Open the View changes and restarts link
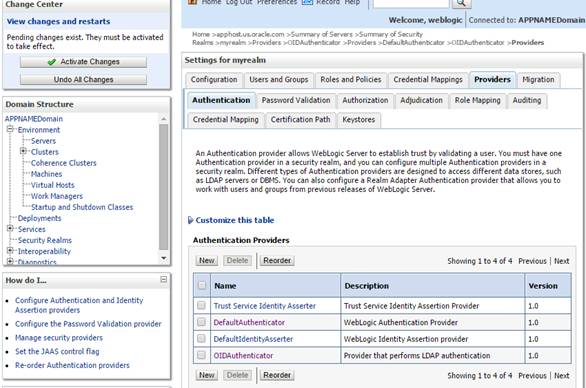The height and width of the screenshot is (388, 586). (58, 21)
